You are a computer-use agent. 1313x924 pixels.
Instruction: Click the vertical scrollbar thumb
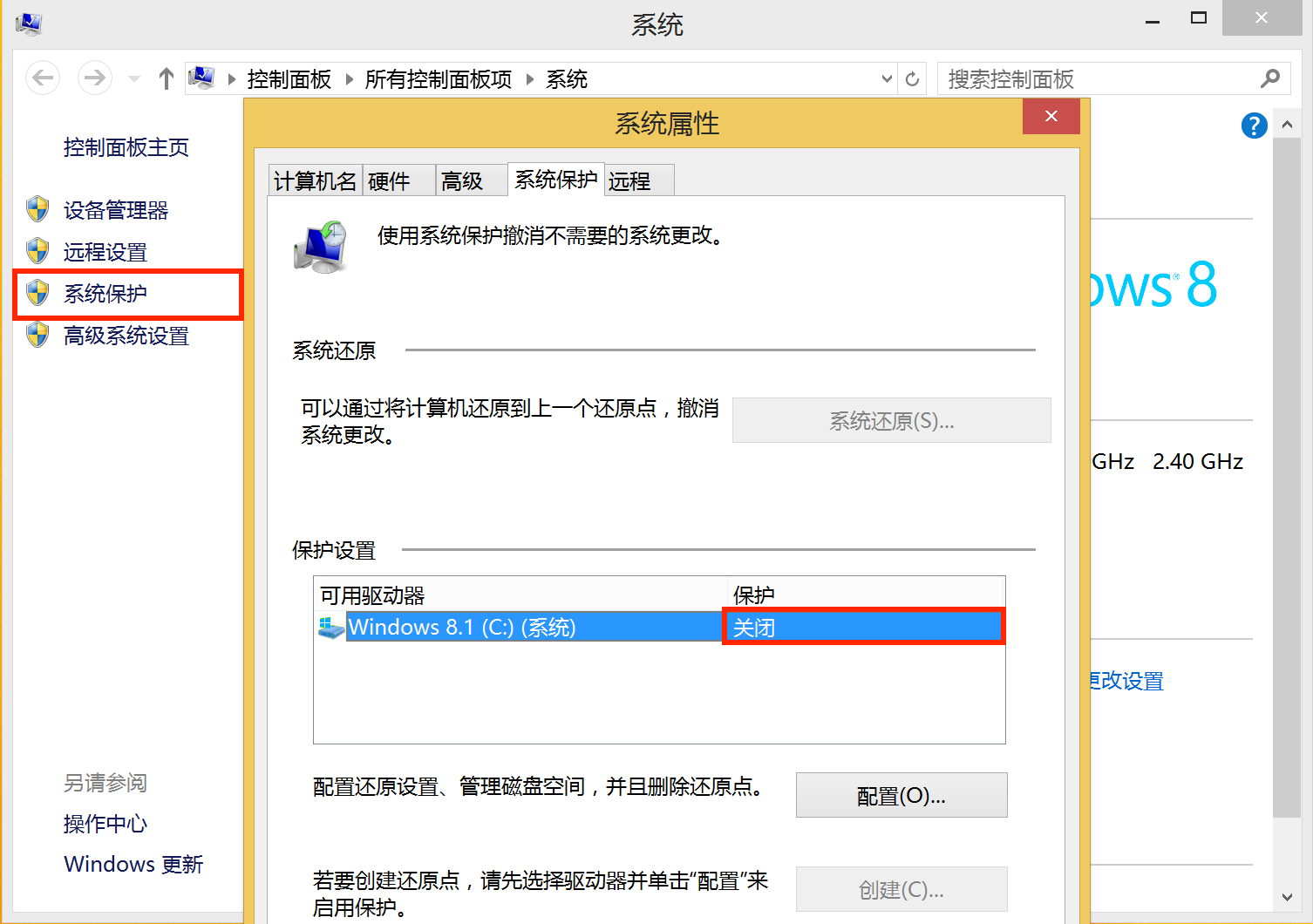[1287, 477]
